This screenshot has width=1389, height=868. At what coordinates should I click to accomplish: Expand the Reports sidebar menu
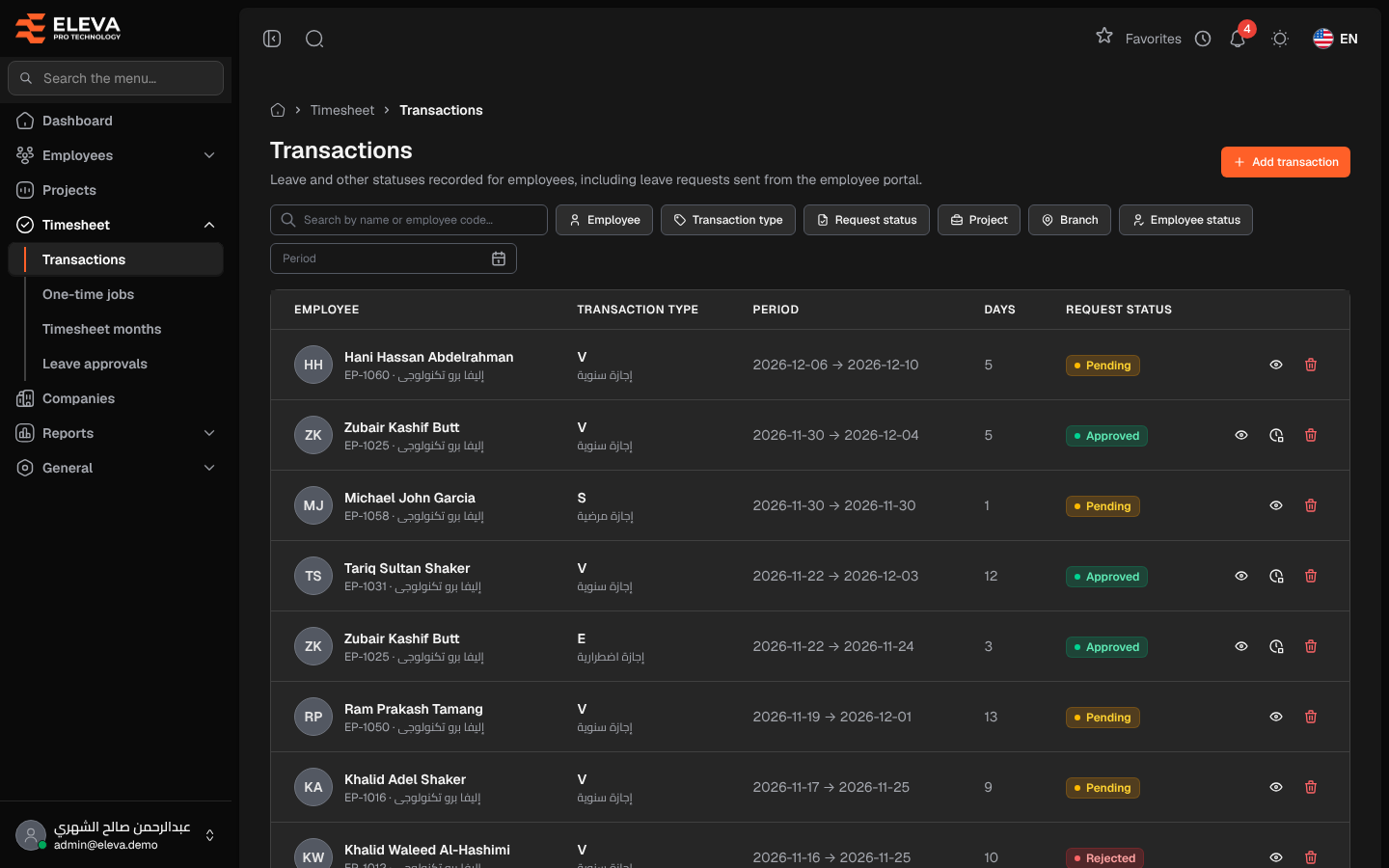[116, 433]
